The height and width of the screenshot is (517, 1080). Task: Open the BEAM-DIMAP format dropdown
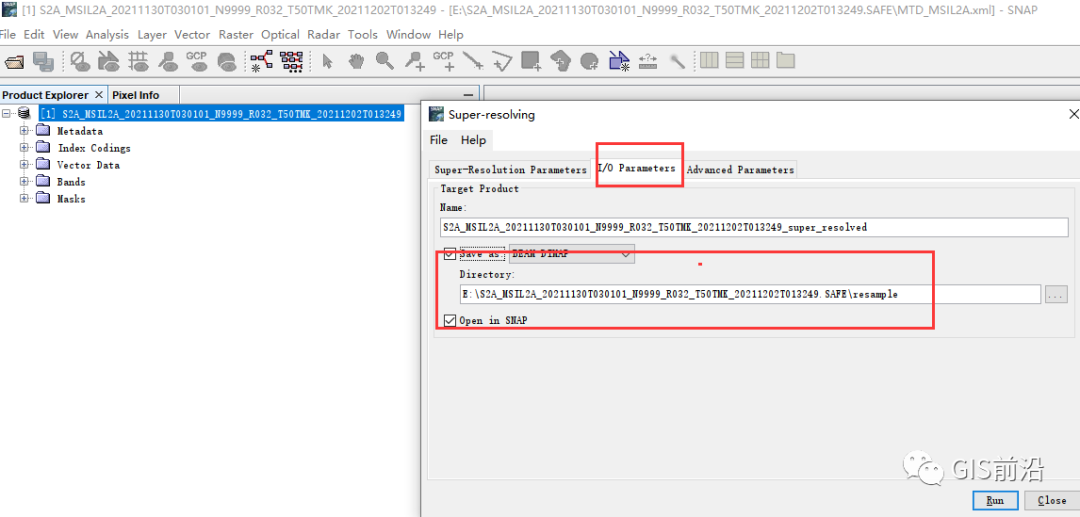572,253
